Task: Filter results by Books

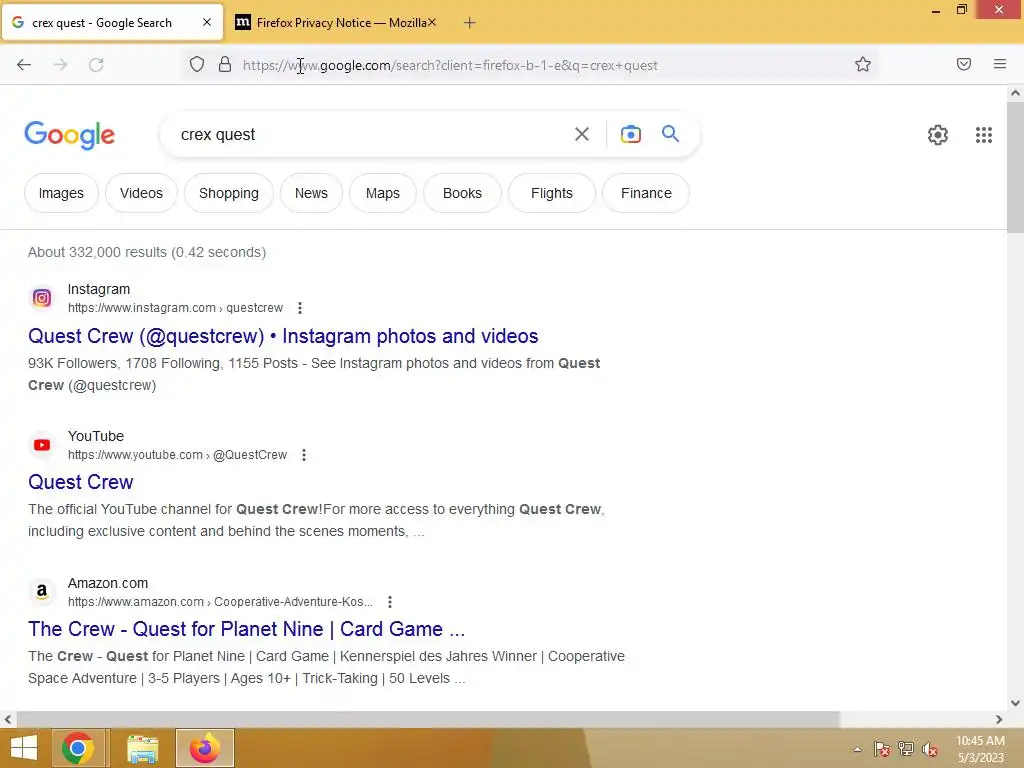Action: pyautogui.click(x=462, y=193)
